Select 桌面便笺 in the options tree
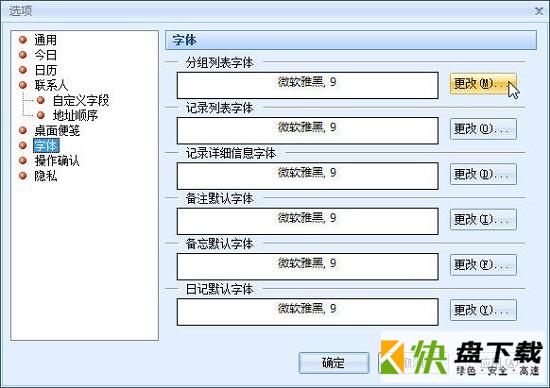The height and width of the screenshot is (388, 550). point(57,131)
